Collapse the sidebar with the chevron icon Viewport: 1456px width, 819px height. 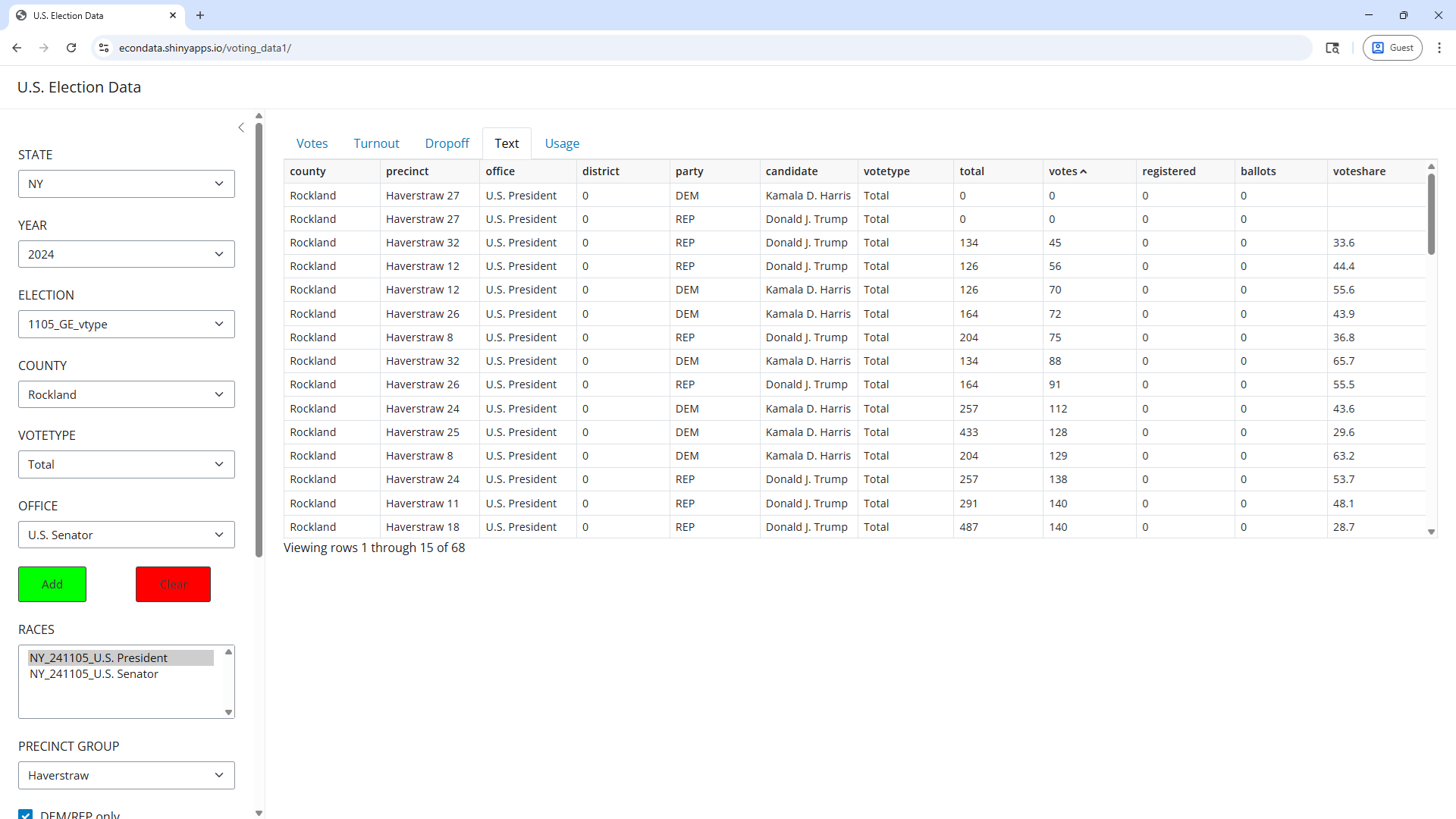tap(241, 127)
